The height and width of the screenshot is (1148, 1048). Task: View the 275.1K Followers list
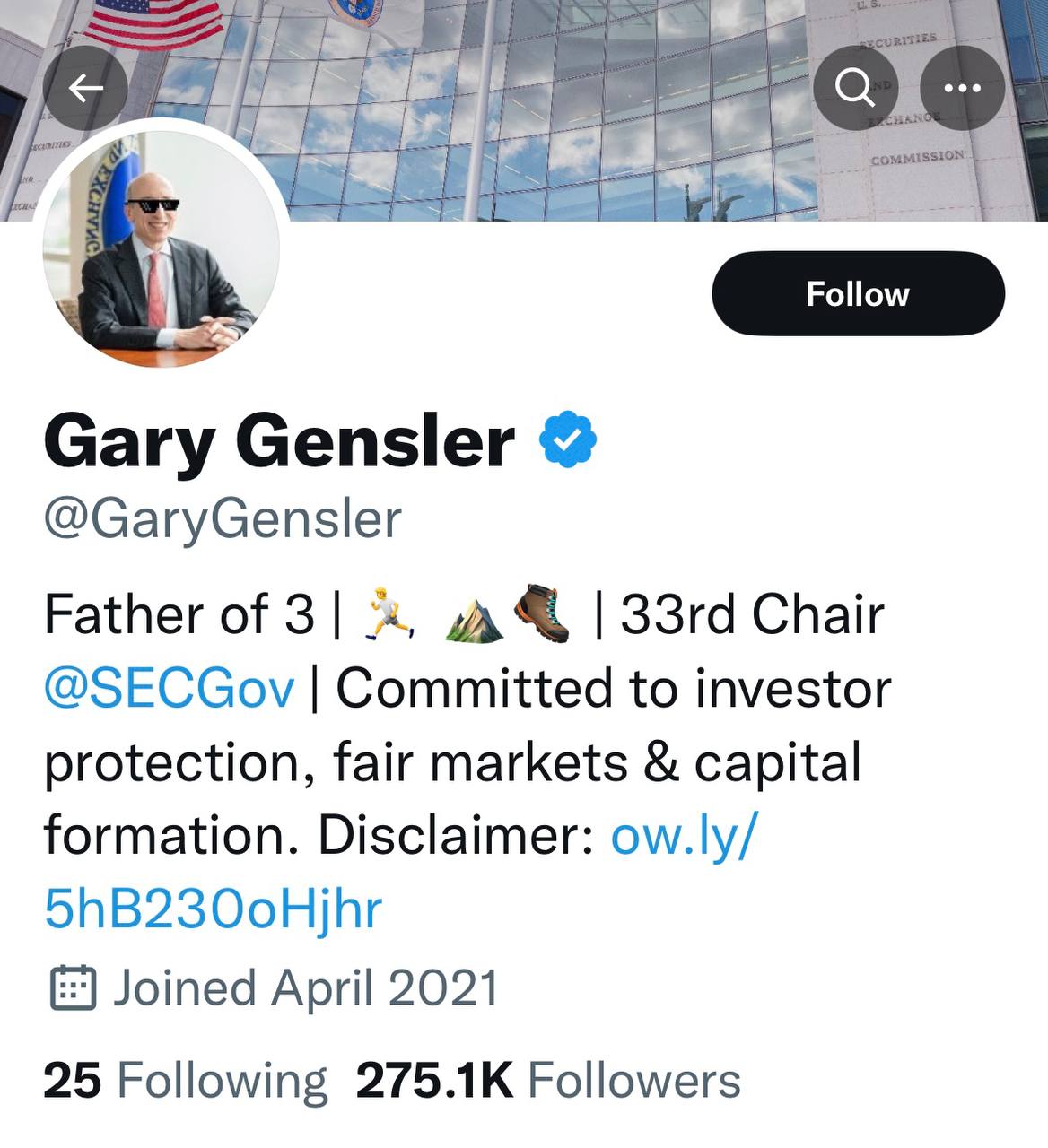point(547,1080)
